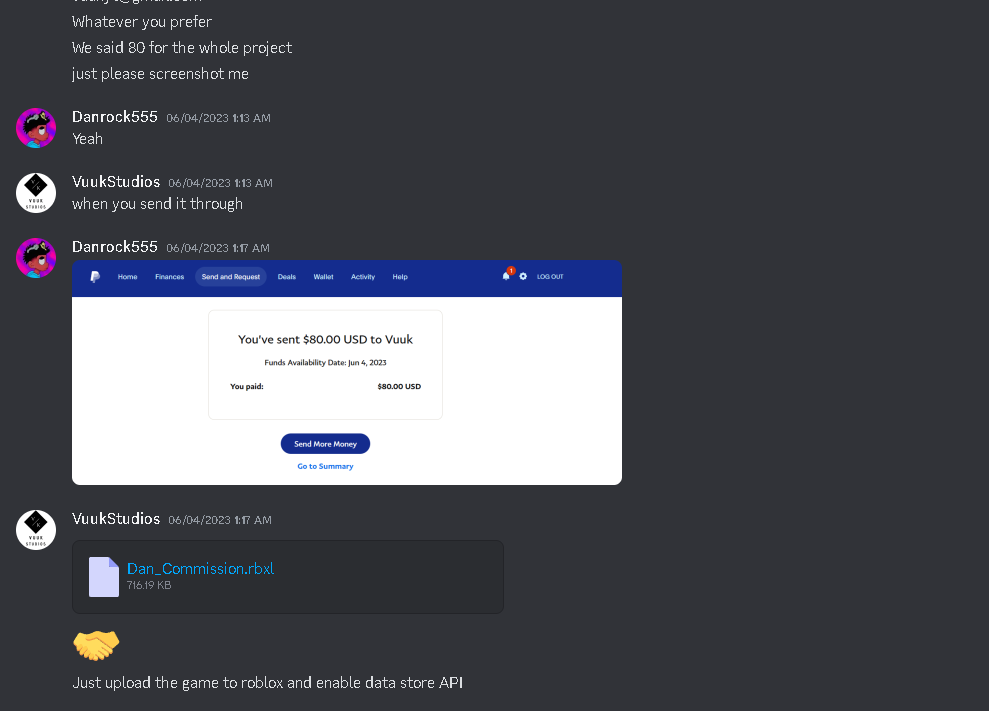This screenshot has width=989, height=711.
Task: Open the Send and Request tab
Action: pyautogui.click(x=231, y=277)
